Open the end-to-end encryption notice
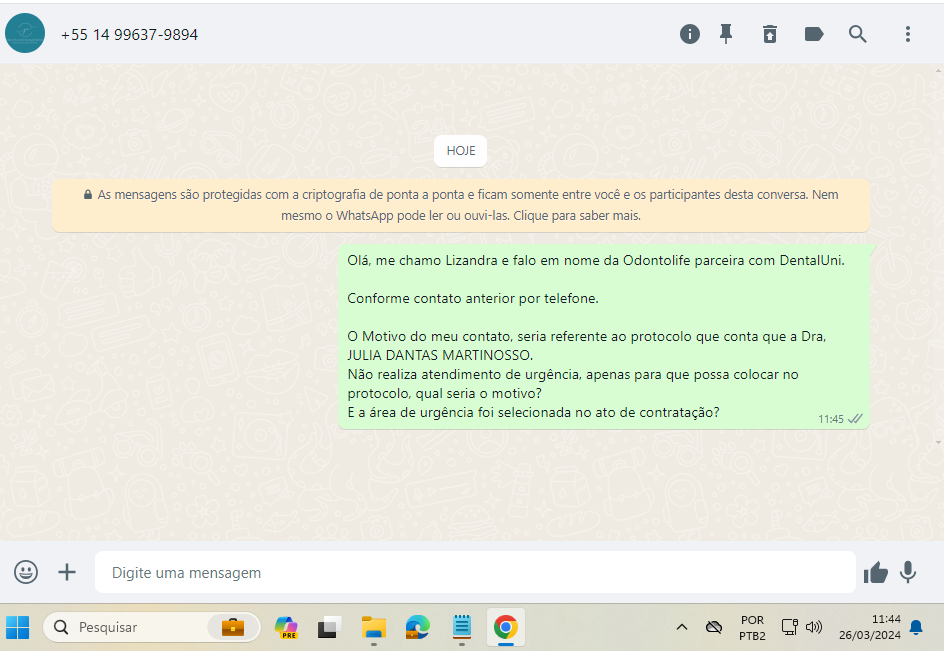Viewport: 944px width, 651px height. coord(461,205)
